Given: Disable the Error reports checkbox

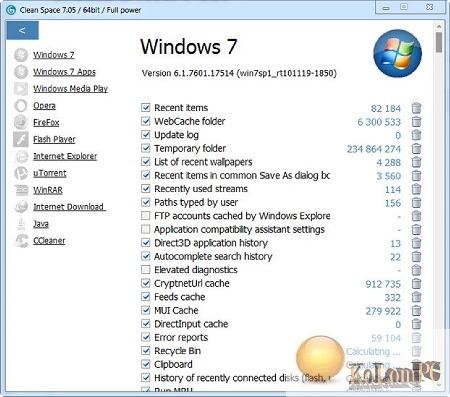Looking at the screenshot, I should click(146, 337).
